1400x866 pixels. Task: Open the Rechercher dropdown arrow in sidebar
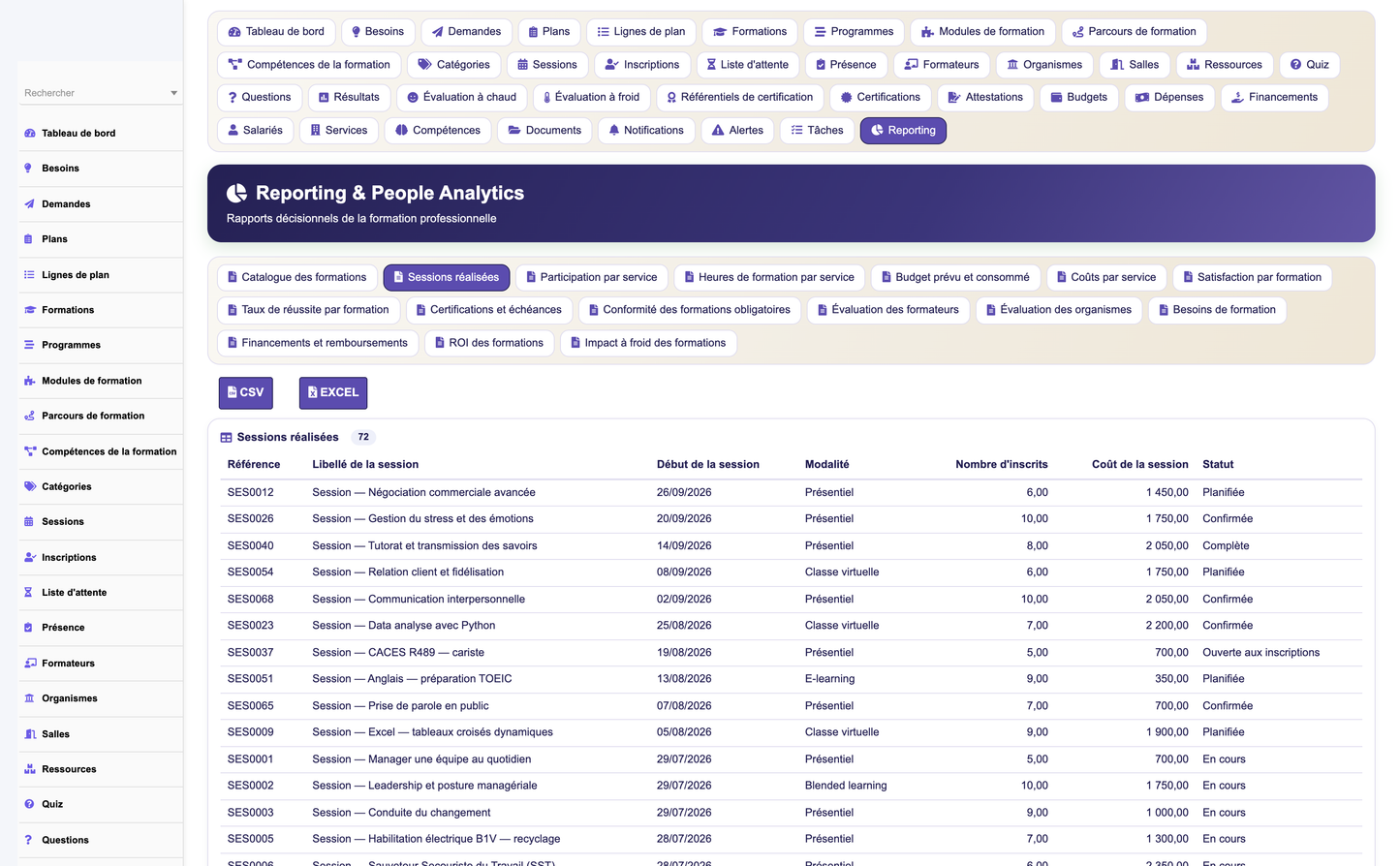[173, 93]
